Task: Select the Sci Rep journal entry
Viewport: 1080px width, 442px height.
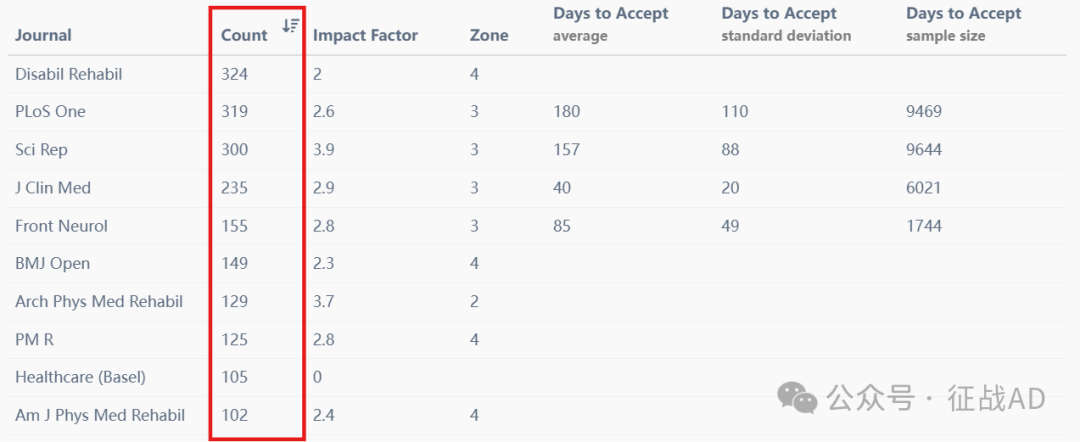Action: [x=41, y=149]
